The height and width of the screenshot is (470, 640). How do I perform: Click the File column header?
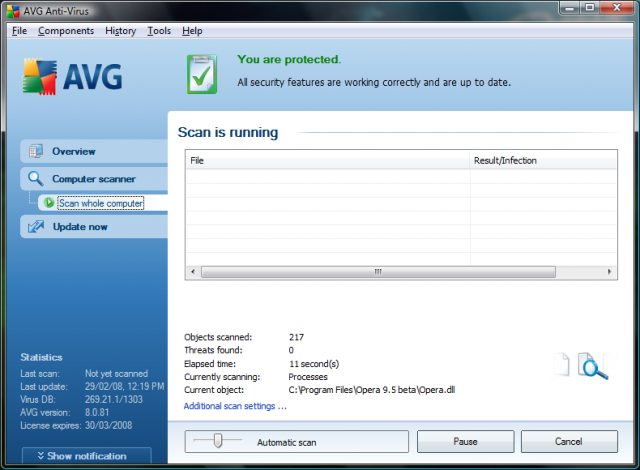click(x=328, y=160)
